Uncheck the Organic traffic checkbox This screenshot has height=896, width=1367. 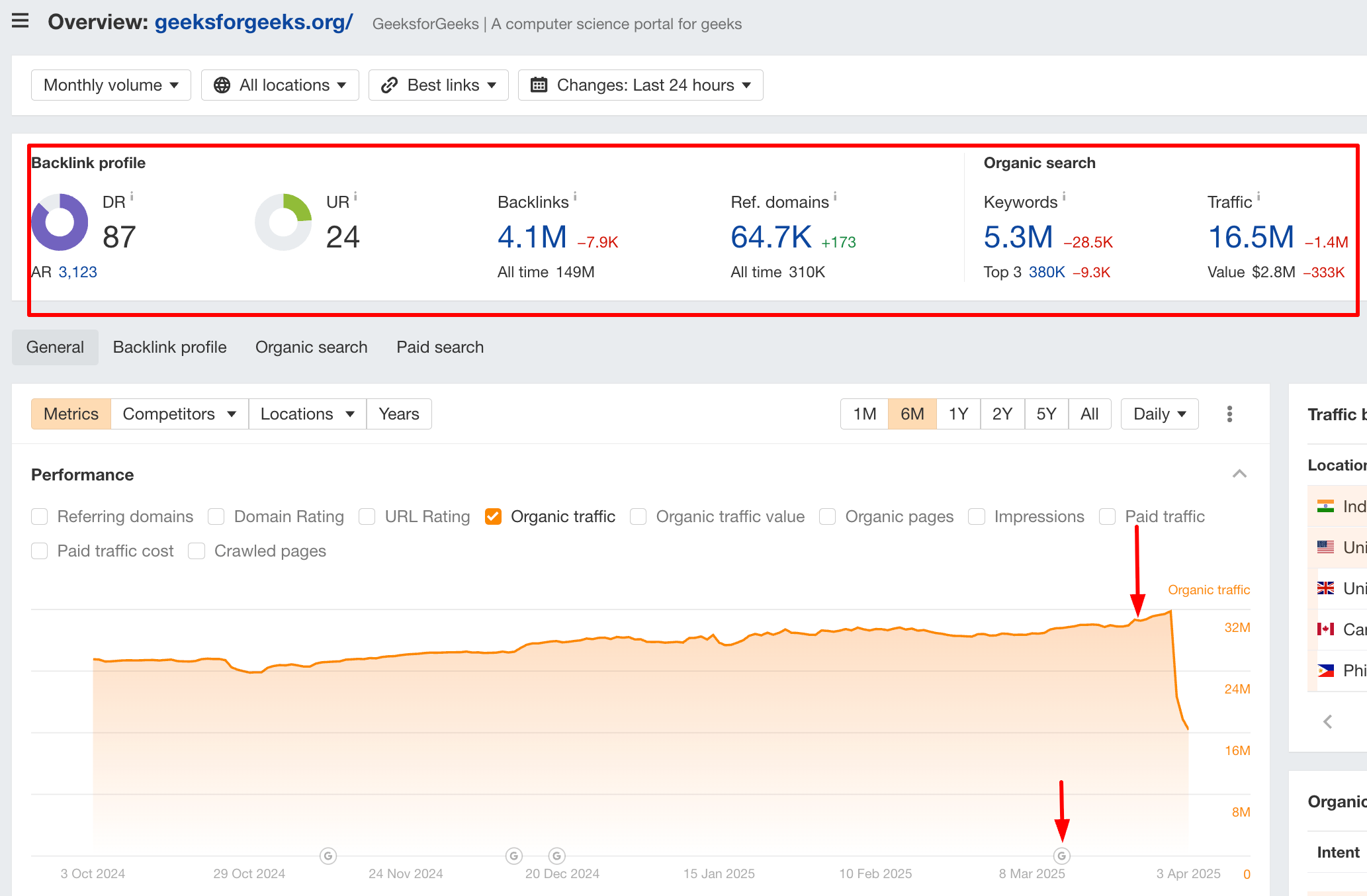[493, 516]
